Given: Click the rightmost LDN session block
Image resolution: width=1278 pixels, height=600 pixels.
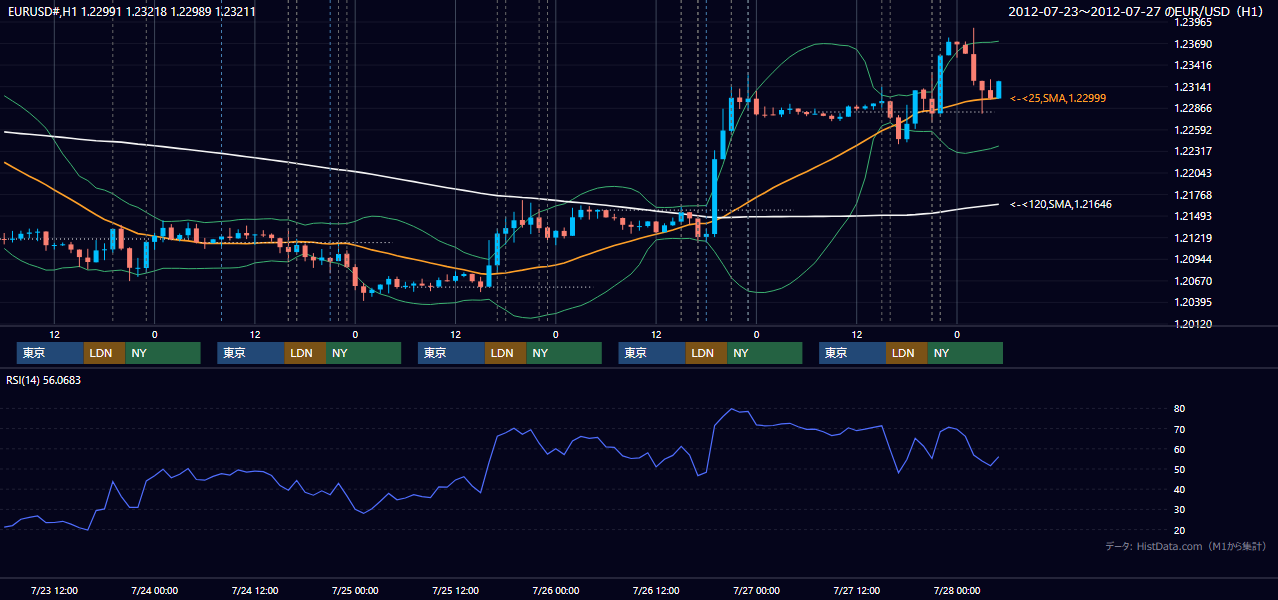Looking at the screenshot, I should [x=906, y=353].
